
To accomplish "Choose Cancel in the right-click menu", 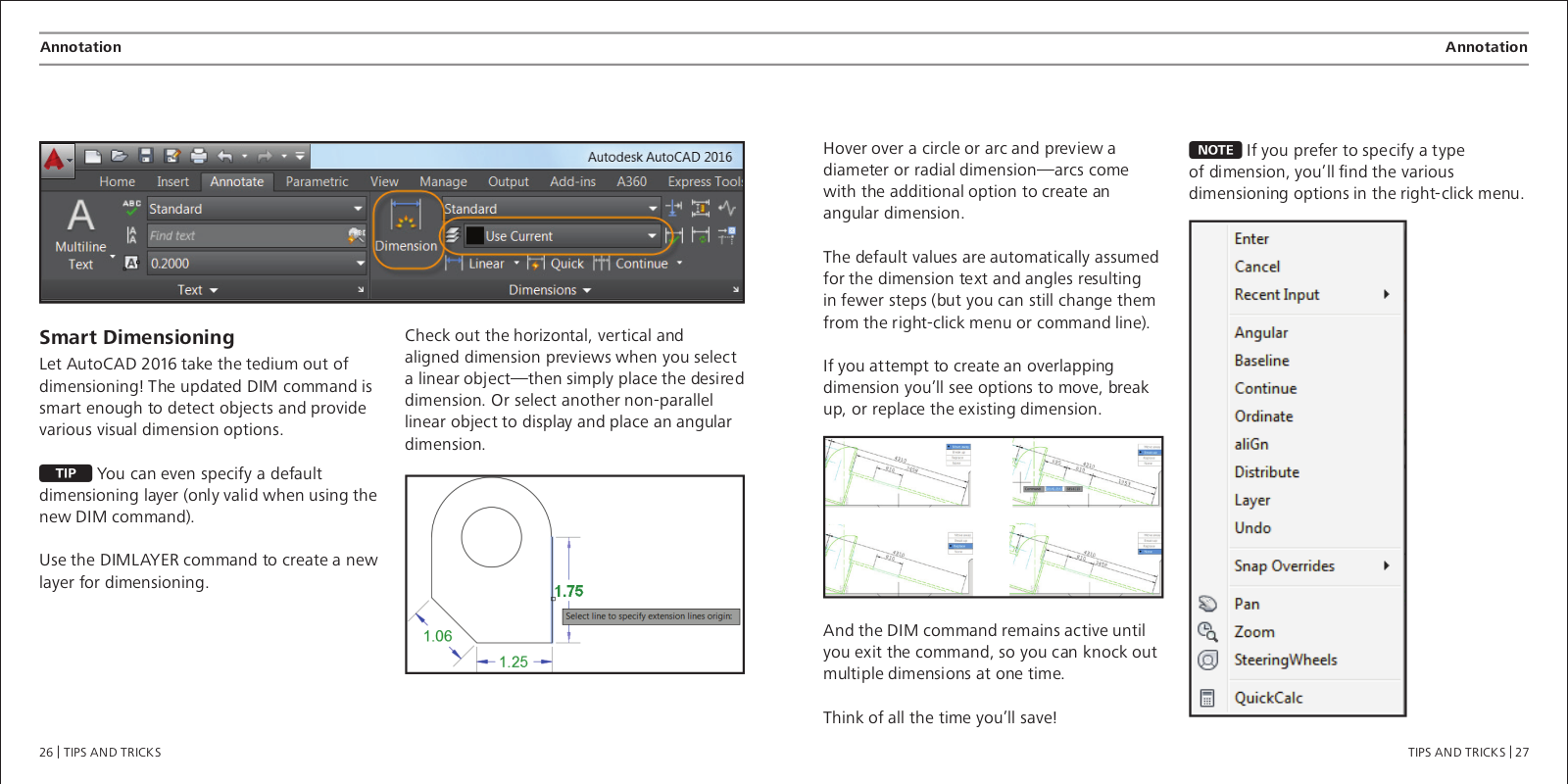I will (1257, 267).
